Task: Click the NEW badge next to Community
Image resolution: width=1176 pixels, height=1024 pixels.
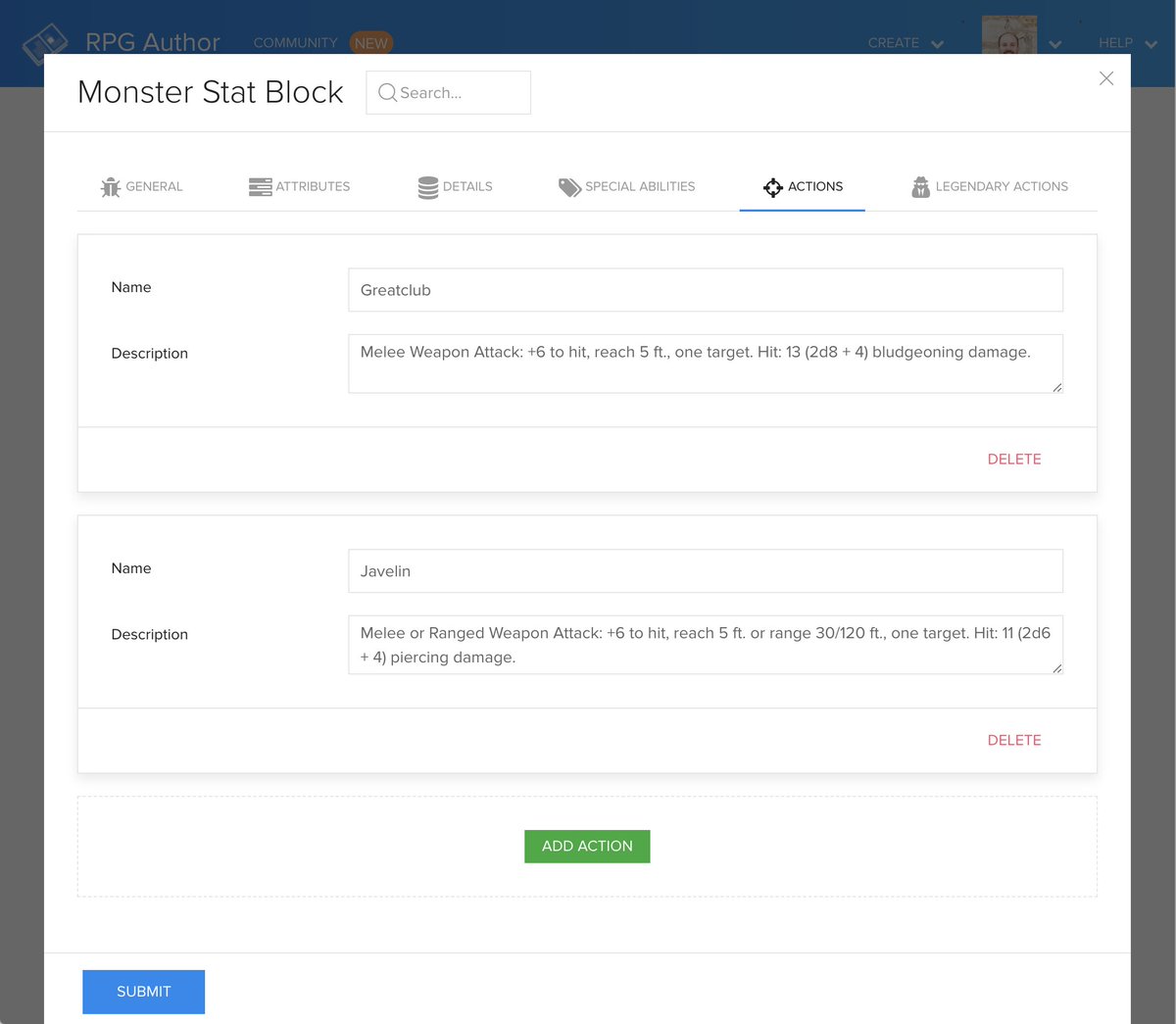Action: pos(371,43)
